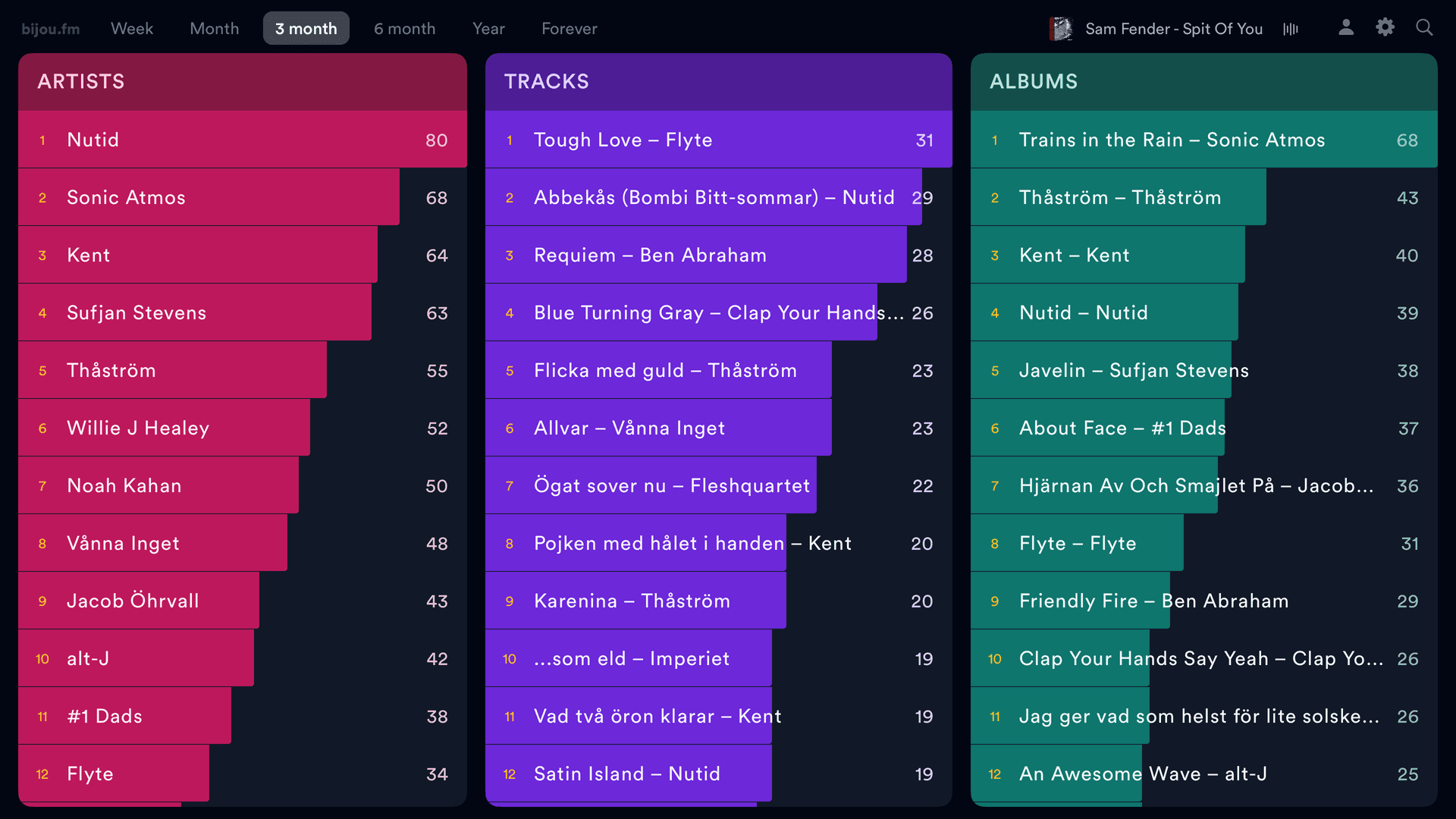1456x819 pixels.
Task: Click the TRACKS panel header
Action: [719, 82]
